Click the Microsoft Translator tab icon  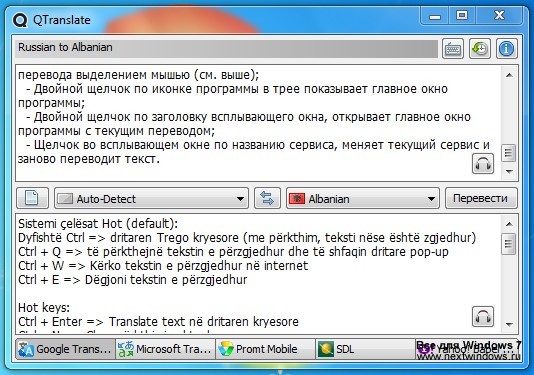pyautogui.click(x=125, y=349)
